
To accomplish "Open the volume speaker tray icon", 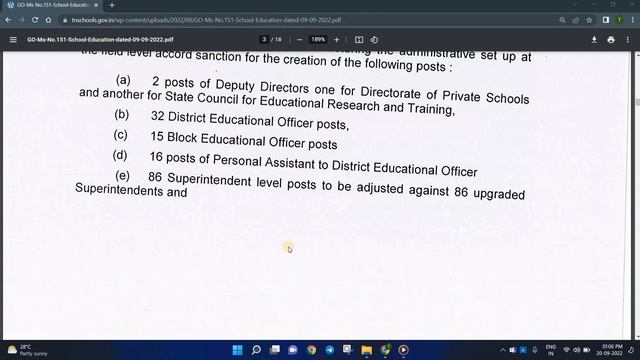I will tap(576, 350).
